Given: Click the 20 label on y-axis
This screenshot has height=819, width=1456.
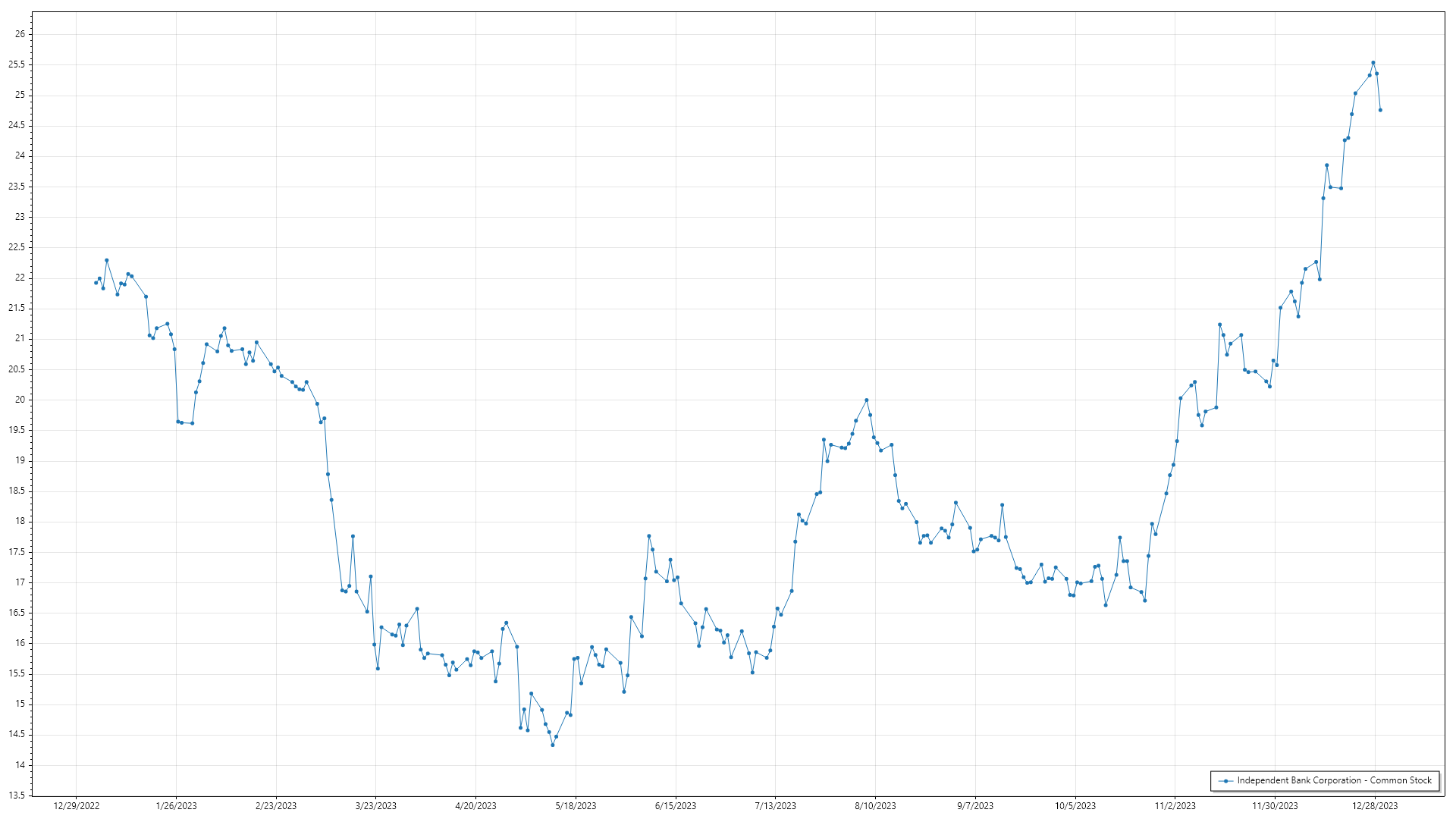Looking at the screenshot, I should click(x=20, y=400).
